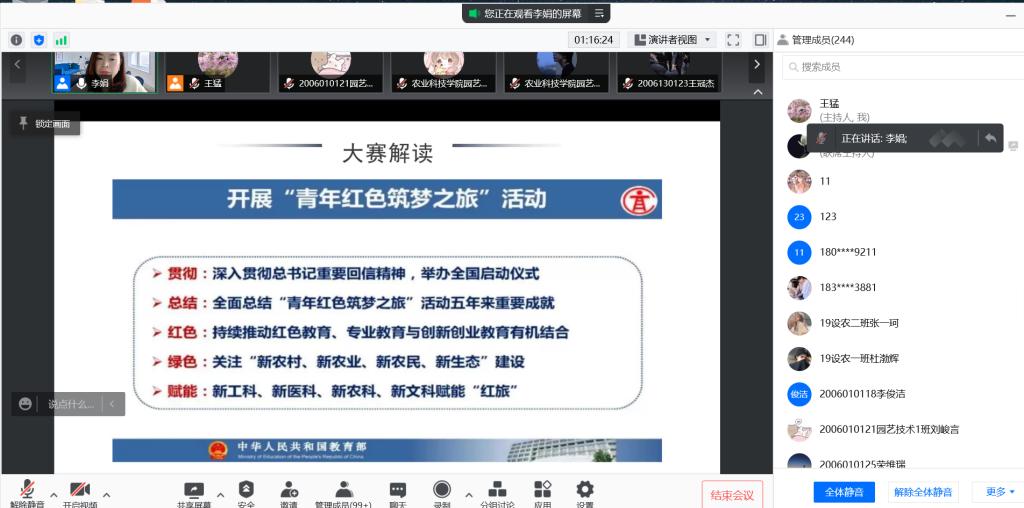Expand the share screen options arrow

(220, 494)
